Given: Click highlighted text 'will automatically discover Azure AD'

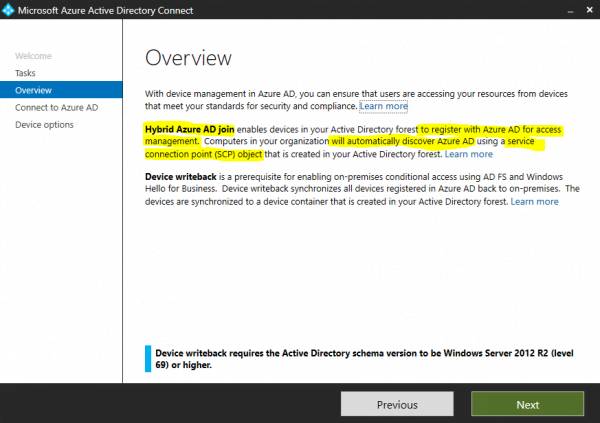Looking at the screenshot, I should (x=403, y=141).
